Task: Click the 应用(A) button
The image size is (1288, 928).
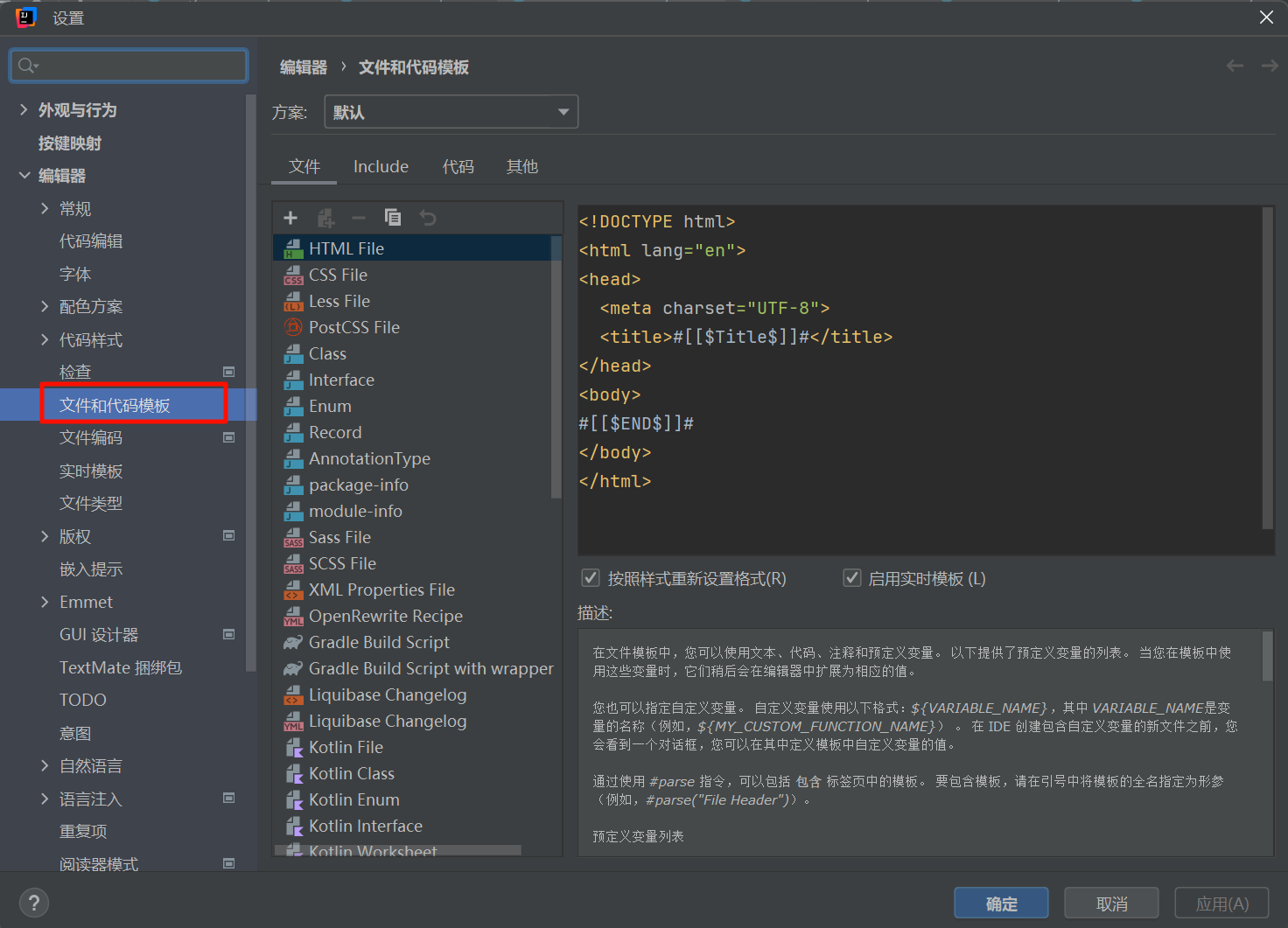Action: [1221, 904]
